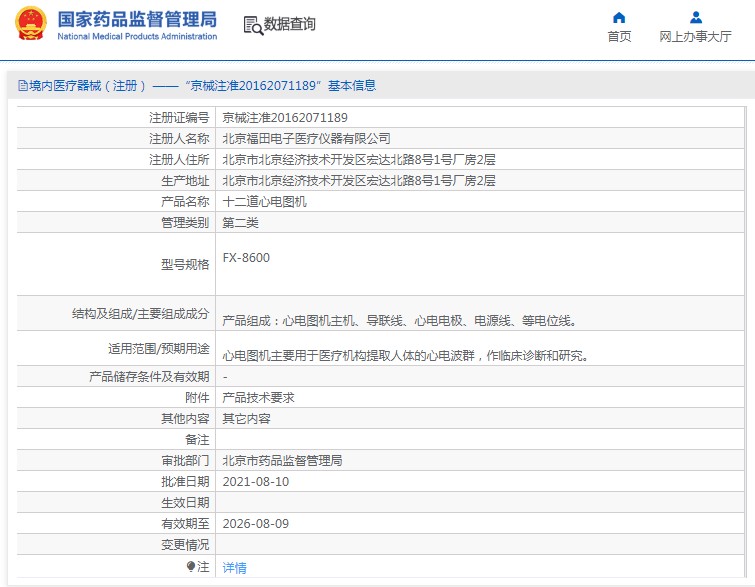Click National Medical Products Administration text

point(137,36)
